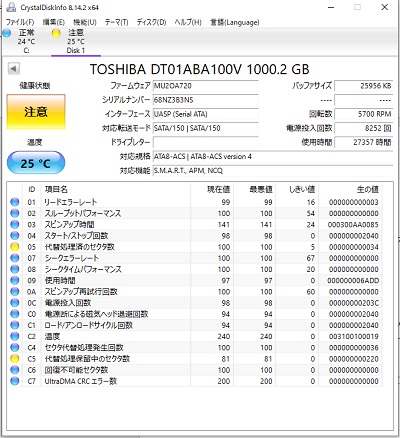400x438 pixels.
Task: Click the power on hours field 27357 時間
Action: 364,142
